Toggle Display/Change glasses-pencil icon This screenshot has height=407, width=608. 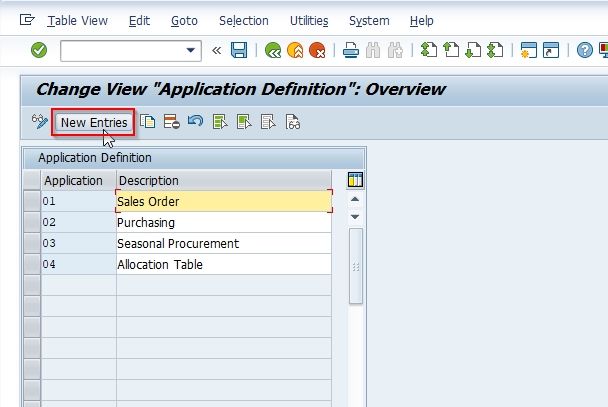(40, 122)
